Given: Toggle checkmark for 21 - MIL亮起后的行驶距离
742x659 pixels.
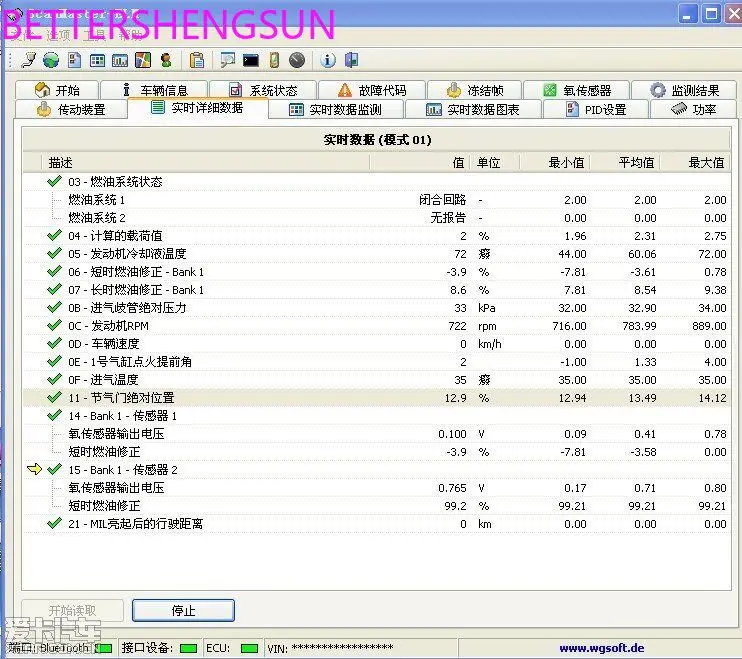Looking at the screenshot, I should [54, 523].
